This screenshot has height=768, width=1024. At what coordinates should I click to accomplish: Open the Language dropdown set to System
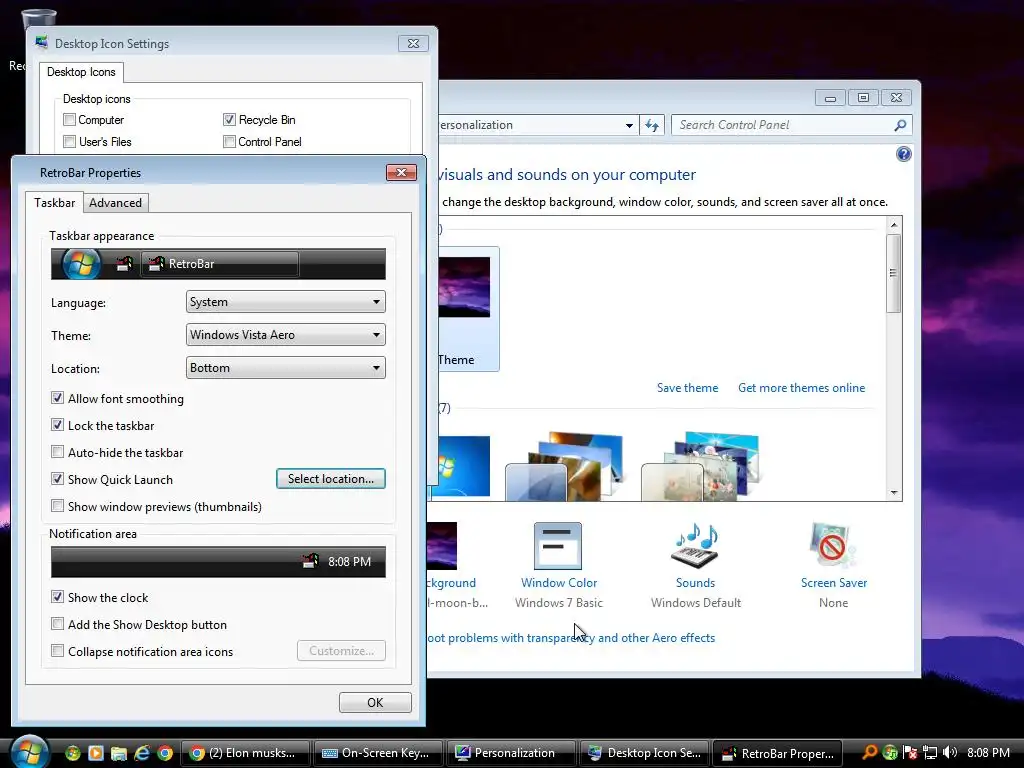pyautogui.click(x=285, y=302)
